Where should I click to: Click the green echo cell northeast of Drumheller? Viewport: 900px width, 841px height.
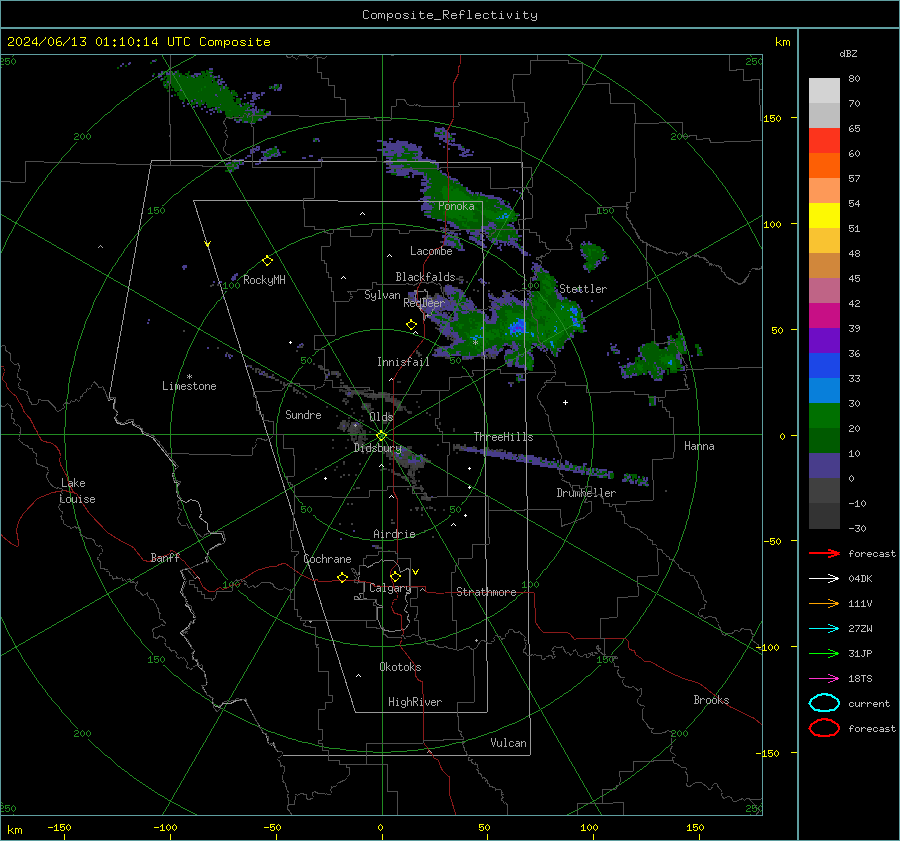[656, 359]
